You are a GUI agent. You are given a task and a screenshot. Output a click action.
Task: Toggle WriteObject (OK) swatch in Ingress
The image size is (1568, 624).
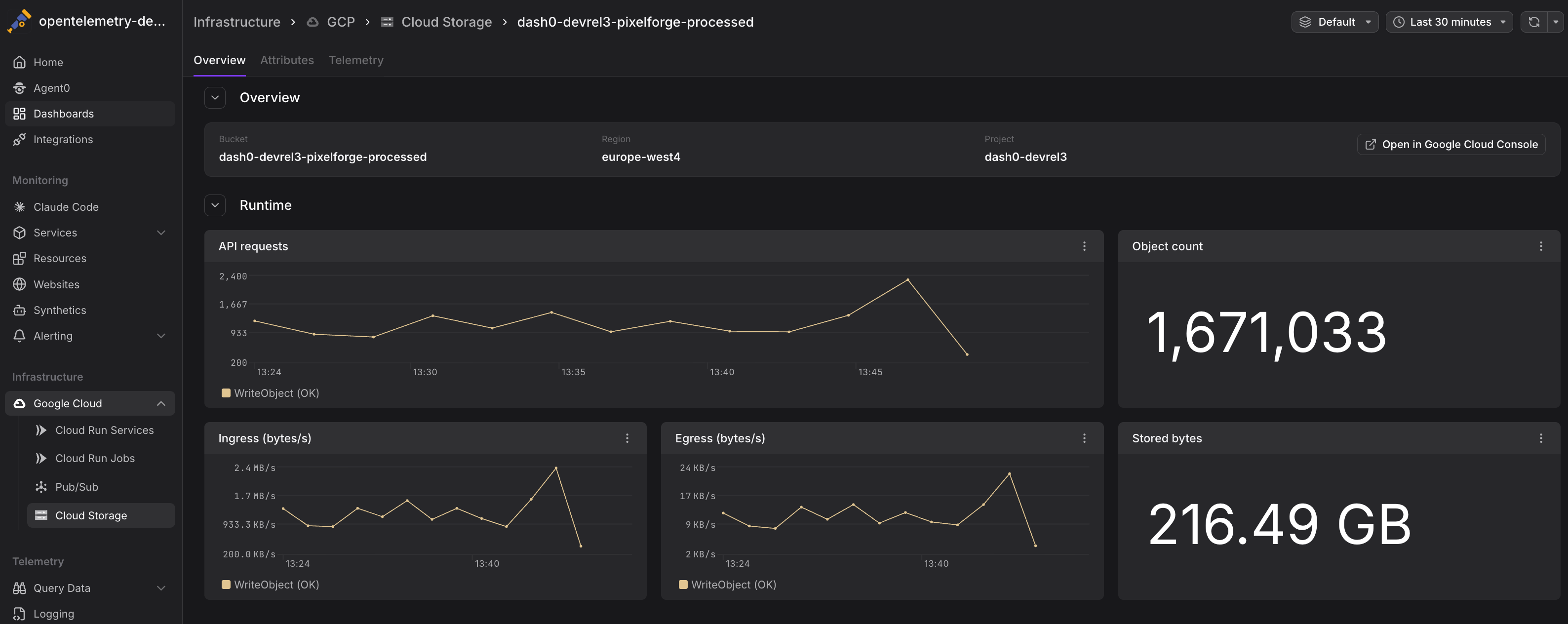coord(226,585)
